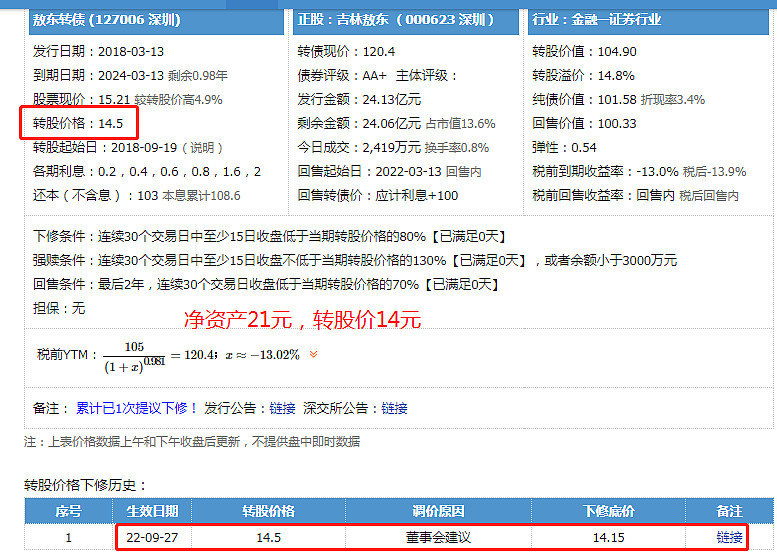The width and height of the screenshot is (777, 552).
Task: Click the 债券评级：AA+ text
Action: (x=342, y=75)
